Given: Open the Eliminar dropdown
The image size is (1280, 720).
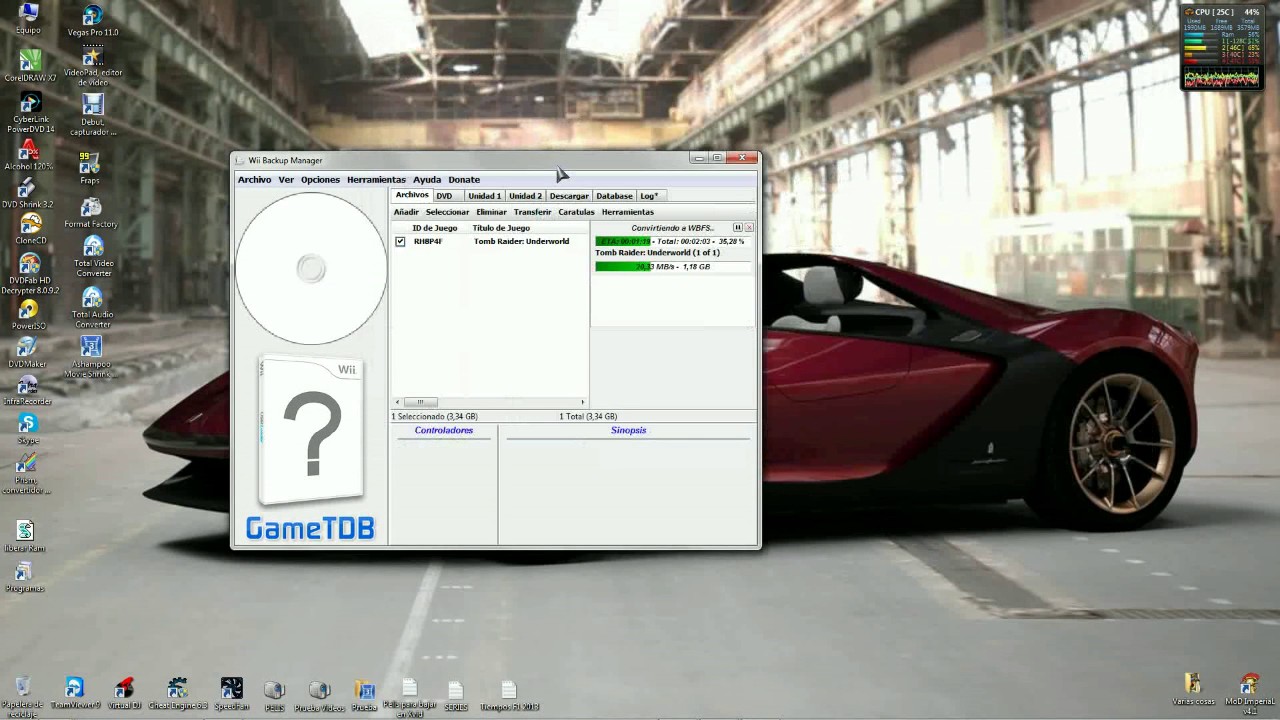Looking at the screenshot, I should click(491, 212).
